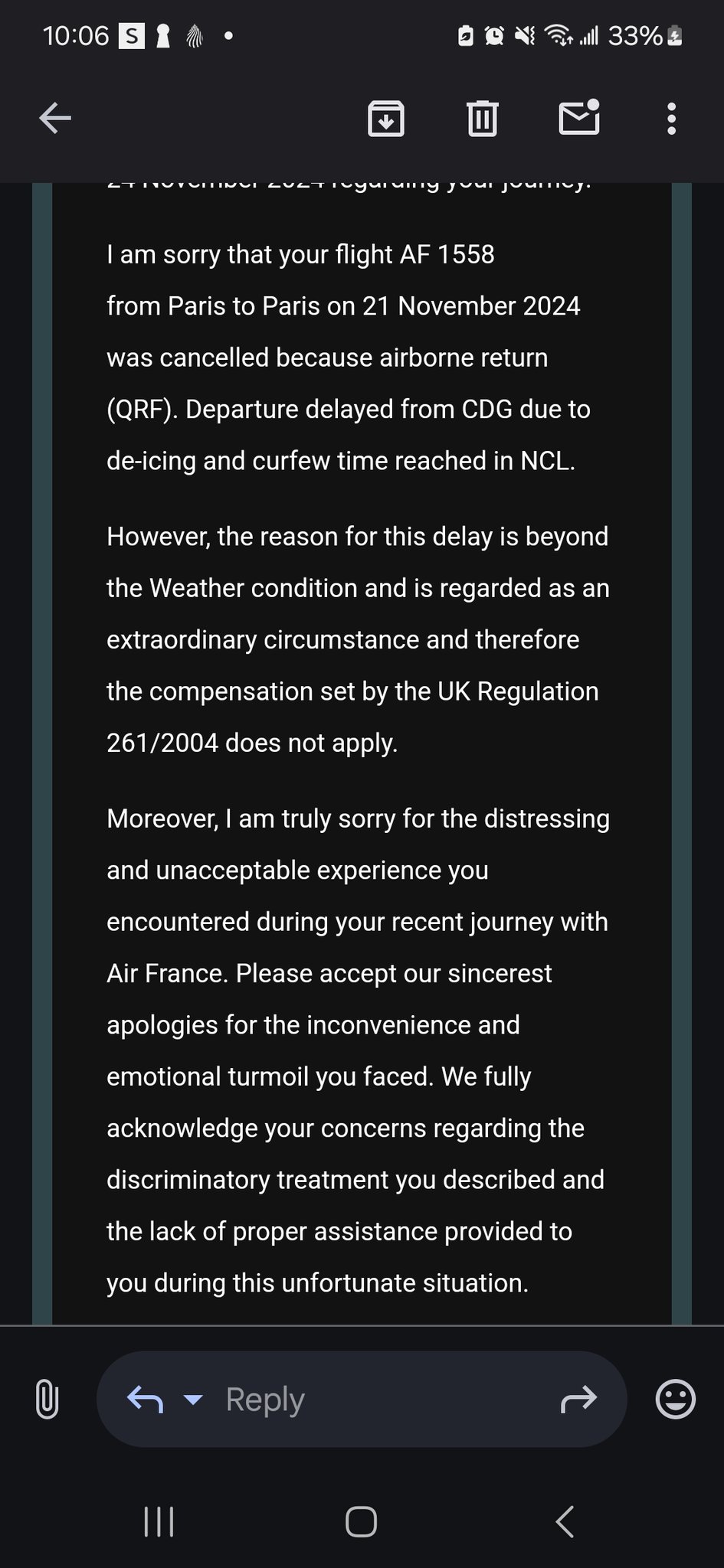Tap the Android home button
The image size is (724, 1568).
[x=362, y=1522]
